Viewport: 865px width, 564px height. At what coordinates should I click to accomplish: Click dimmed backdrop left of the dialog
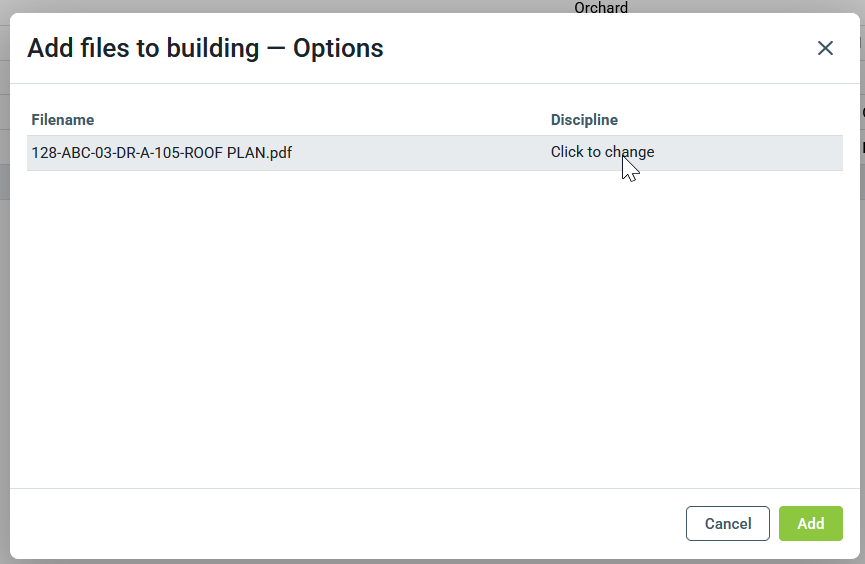point(4,300)
